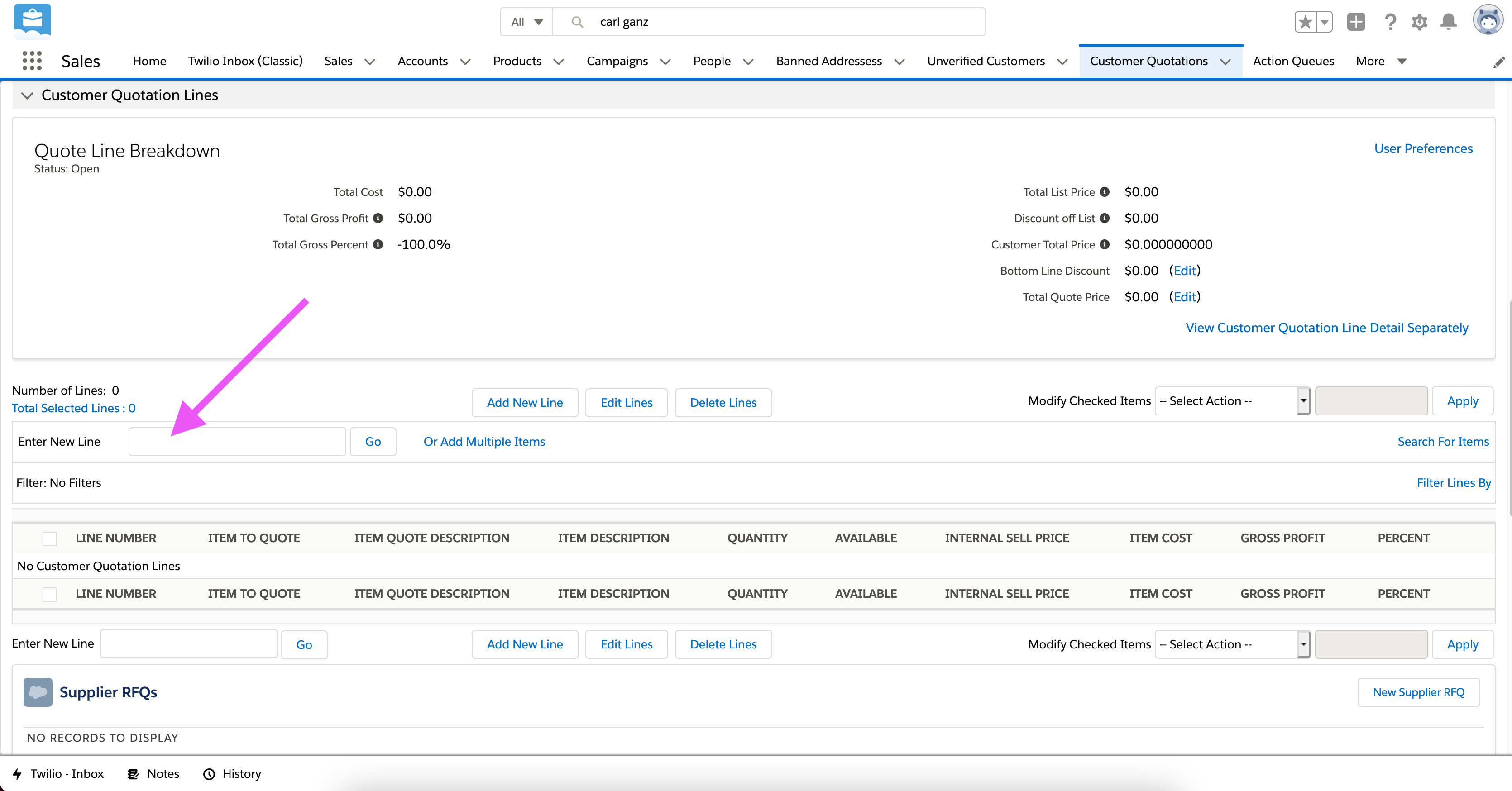Image resolution: width=1512 pixels, height=791 pixels.
Task: Open the user profile avatar
Action: (1488, 20)
